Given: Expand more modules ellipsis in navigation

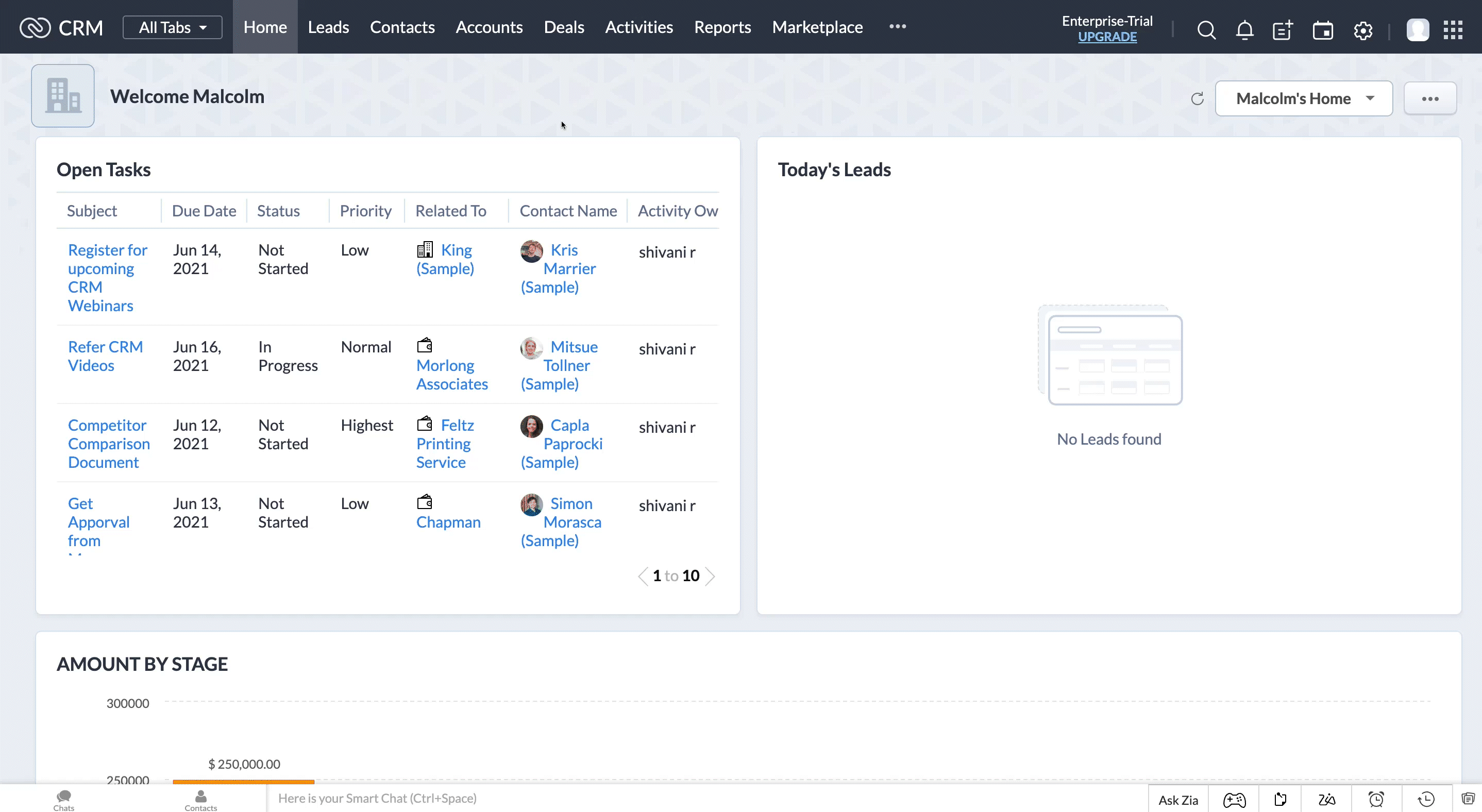Looking at the screenshot, I should 898,26.
